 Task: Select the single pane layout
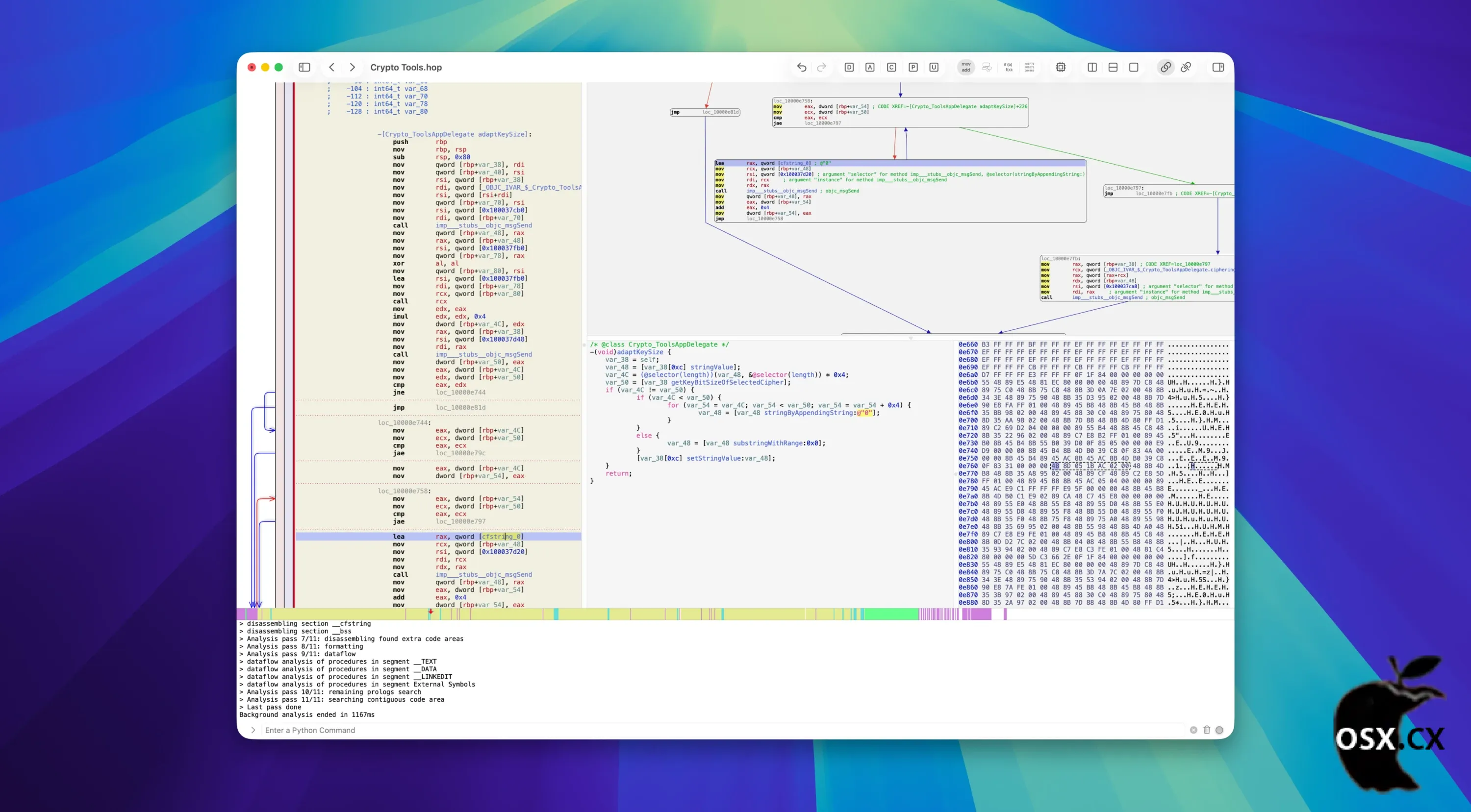[x=1134, y=67]
